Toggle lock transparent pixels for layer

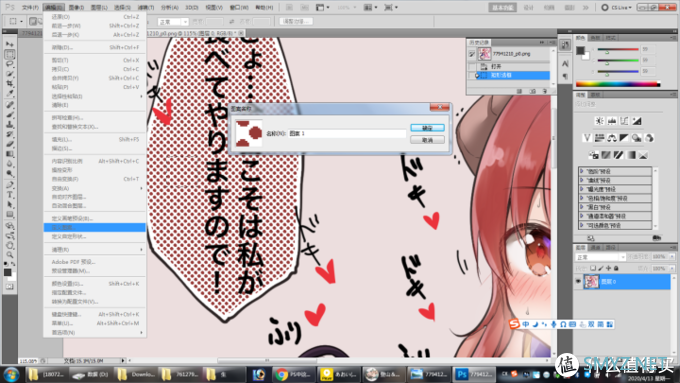point(593,268)
